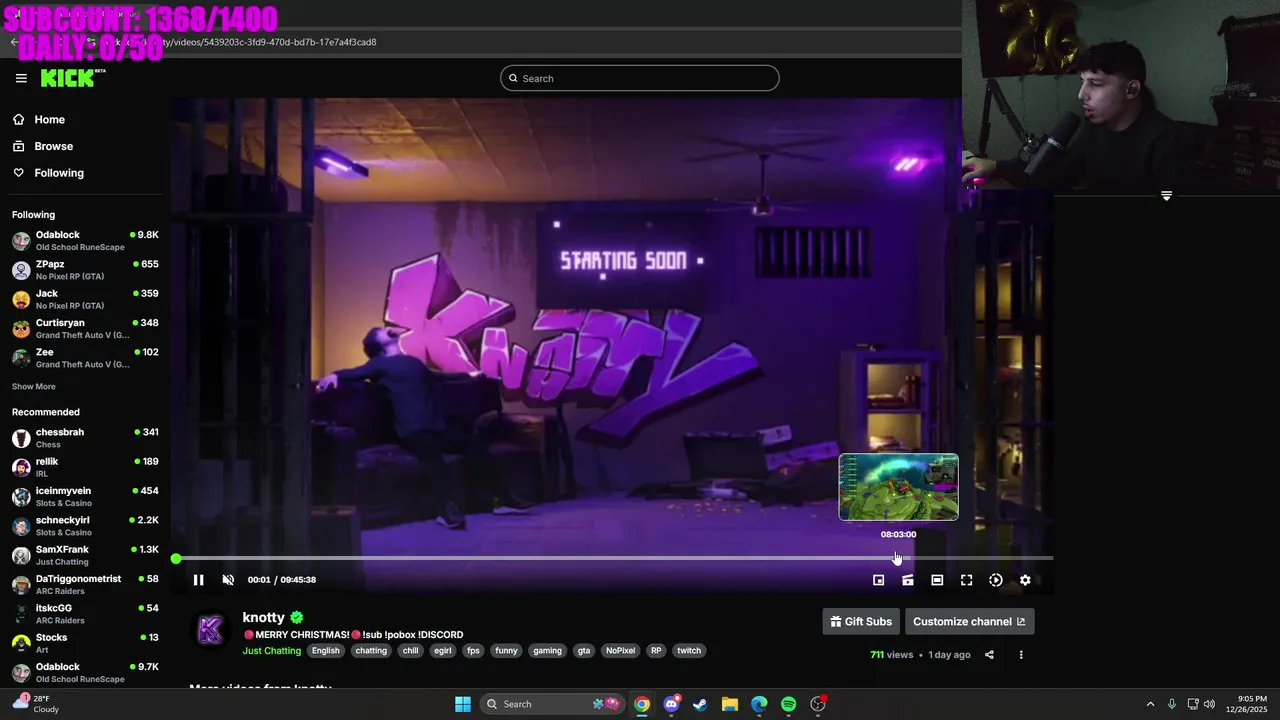Open the video more-options menu

coord(1021,655)
